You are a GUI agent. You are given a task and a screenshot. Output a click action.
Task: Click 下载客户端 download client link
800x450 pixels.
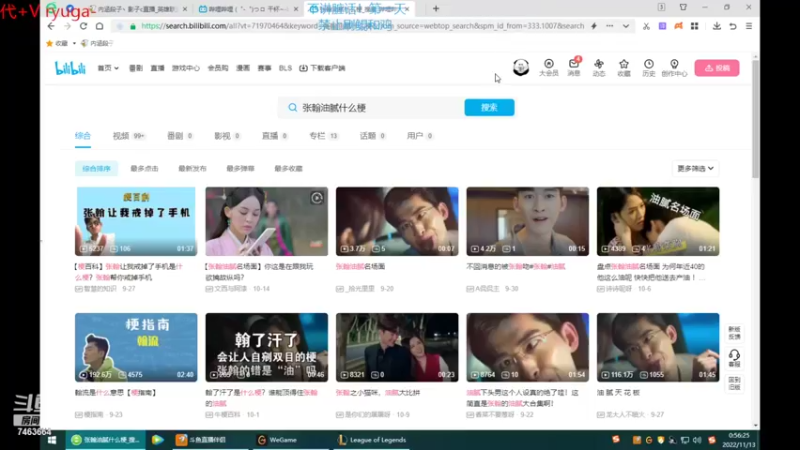(322, 68)
